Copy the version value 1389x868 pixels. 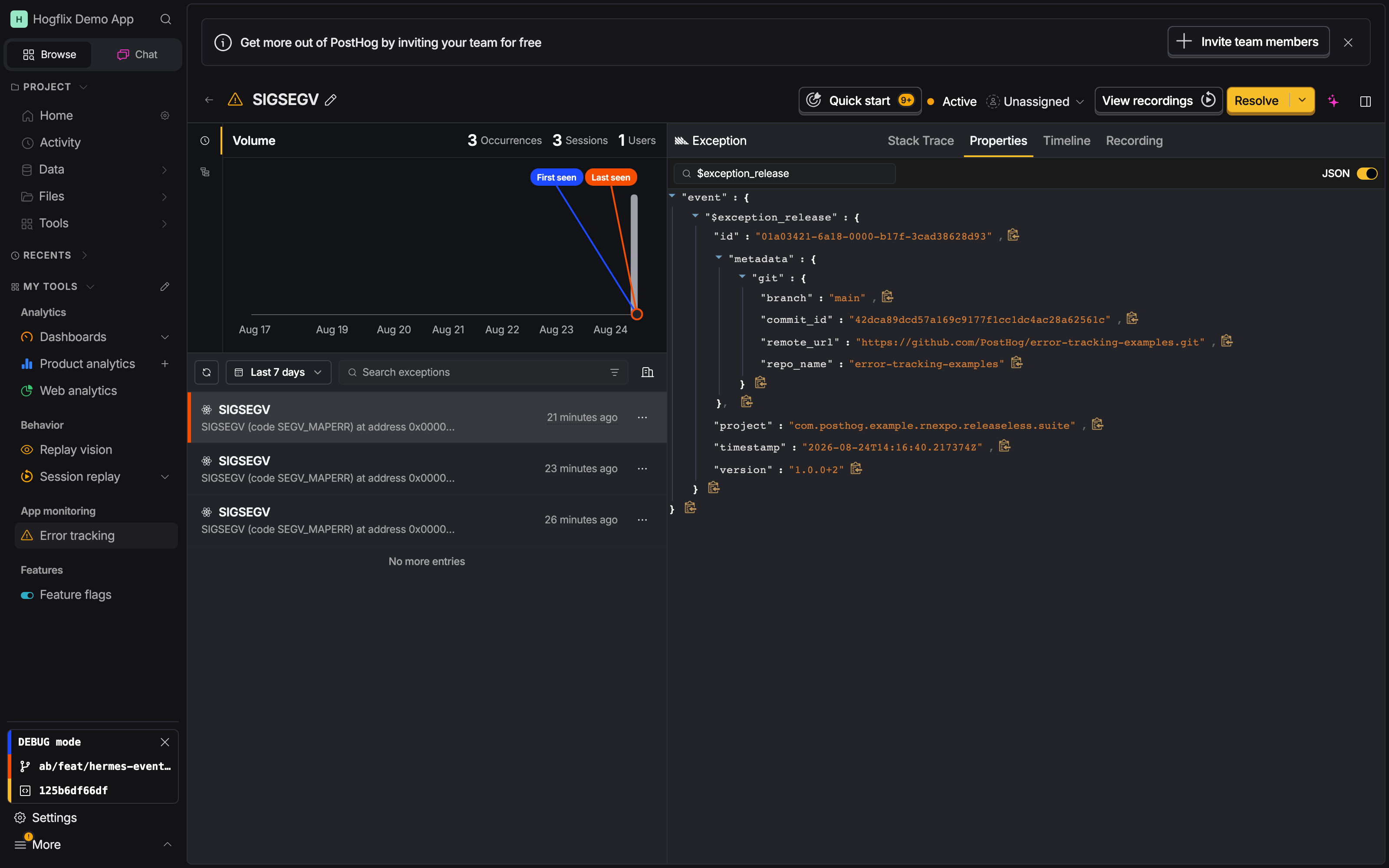click(x=856, y=468)
